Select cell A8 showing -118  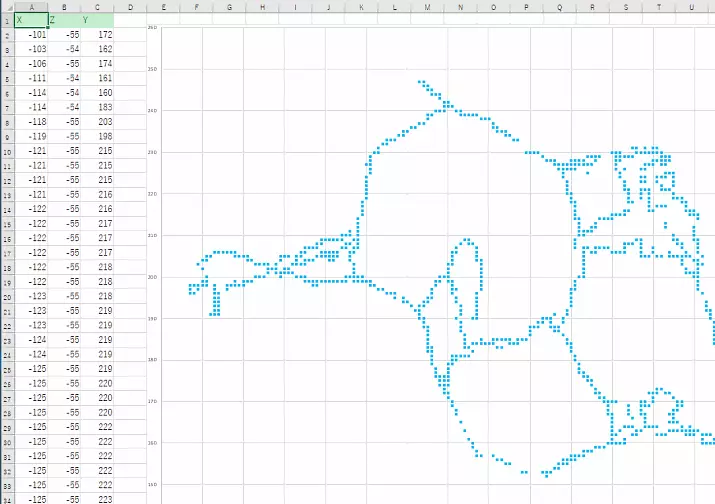tap(31, 122)
